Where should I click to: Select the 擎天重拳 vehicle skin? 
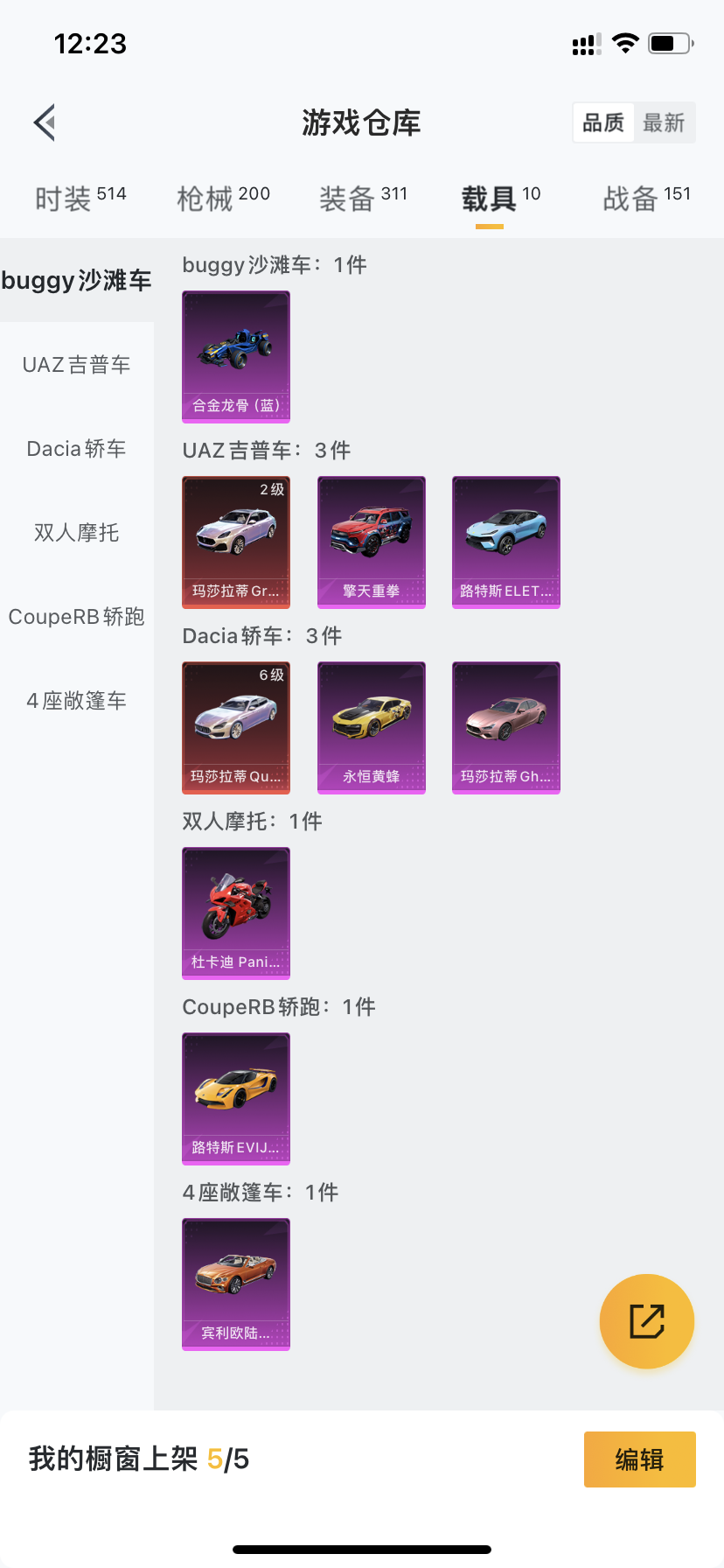(x=372, y=542)
